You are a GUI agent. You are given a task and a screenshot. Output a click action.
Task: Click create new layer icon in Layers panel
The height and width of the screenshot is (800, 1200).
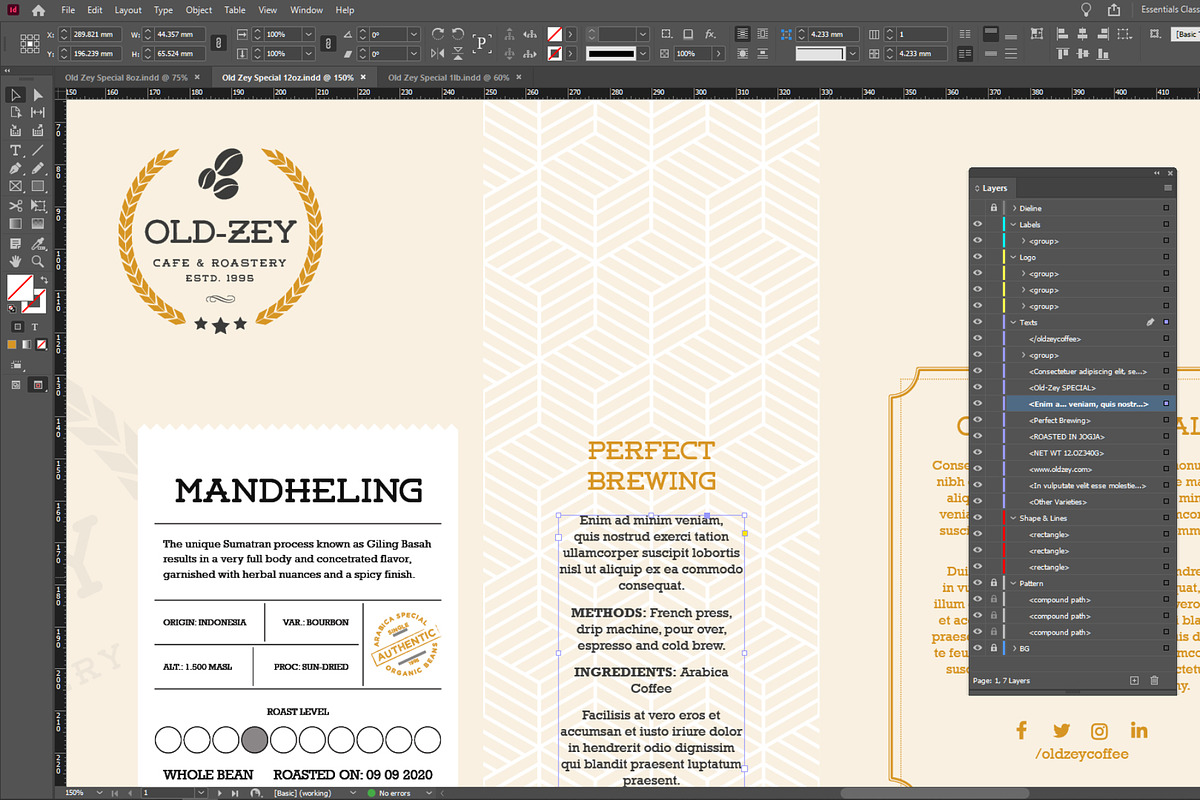1134,681
